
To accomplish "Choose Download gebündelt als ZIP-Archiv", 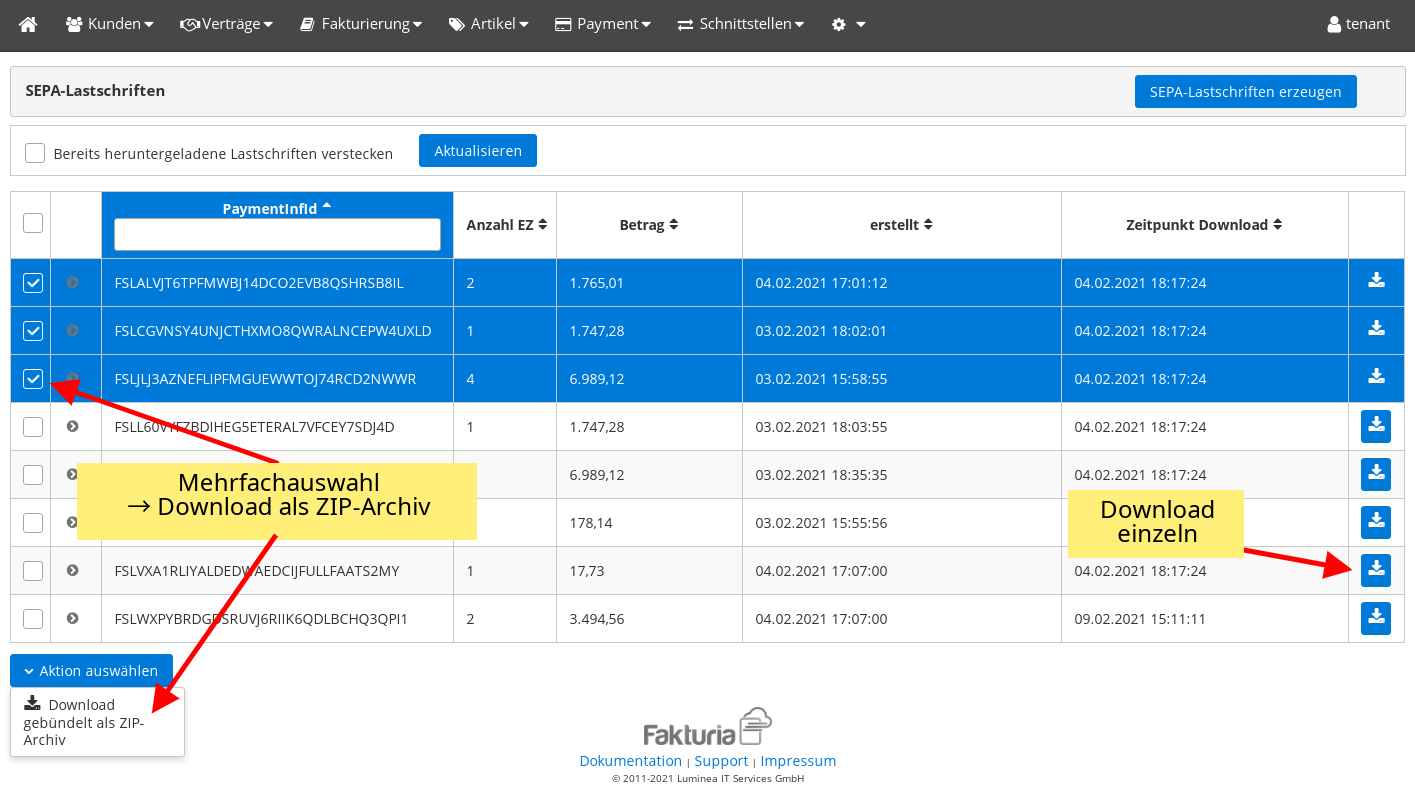I will pos(84,722).
